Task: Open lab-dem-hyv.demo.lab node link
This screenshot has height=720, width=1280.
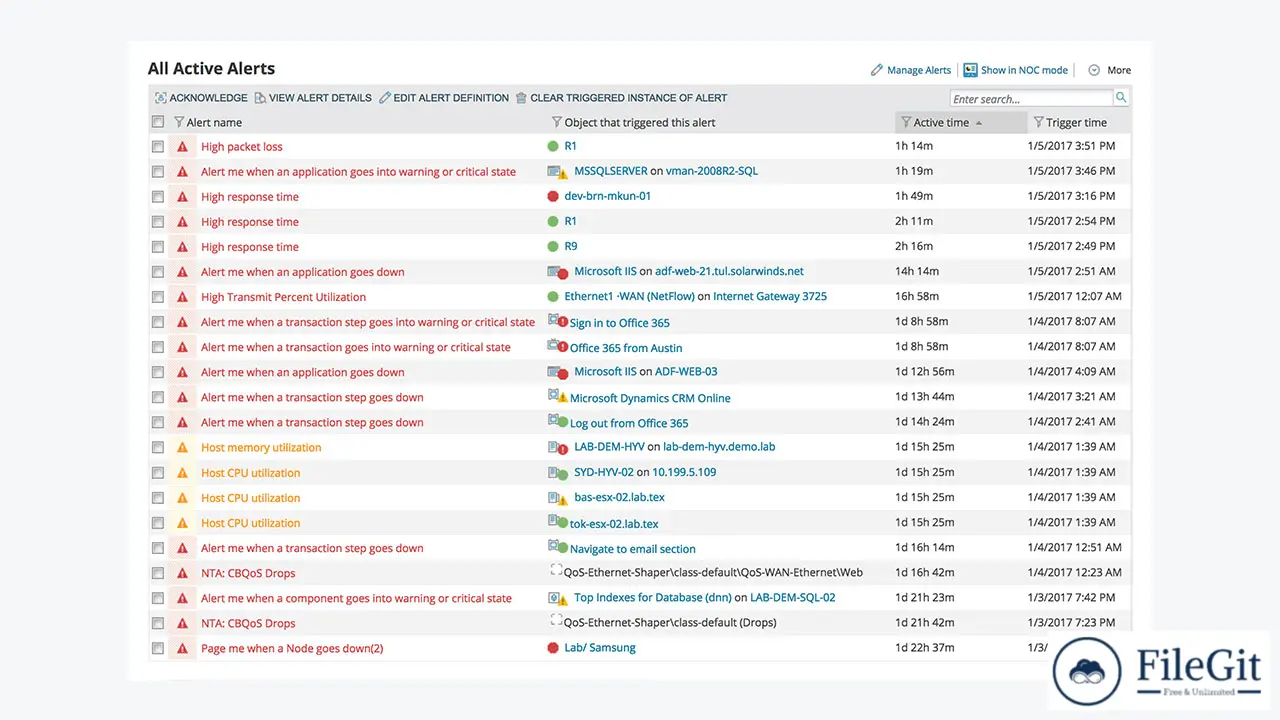Action: coord(719,447)
